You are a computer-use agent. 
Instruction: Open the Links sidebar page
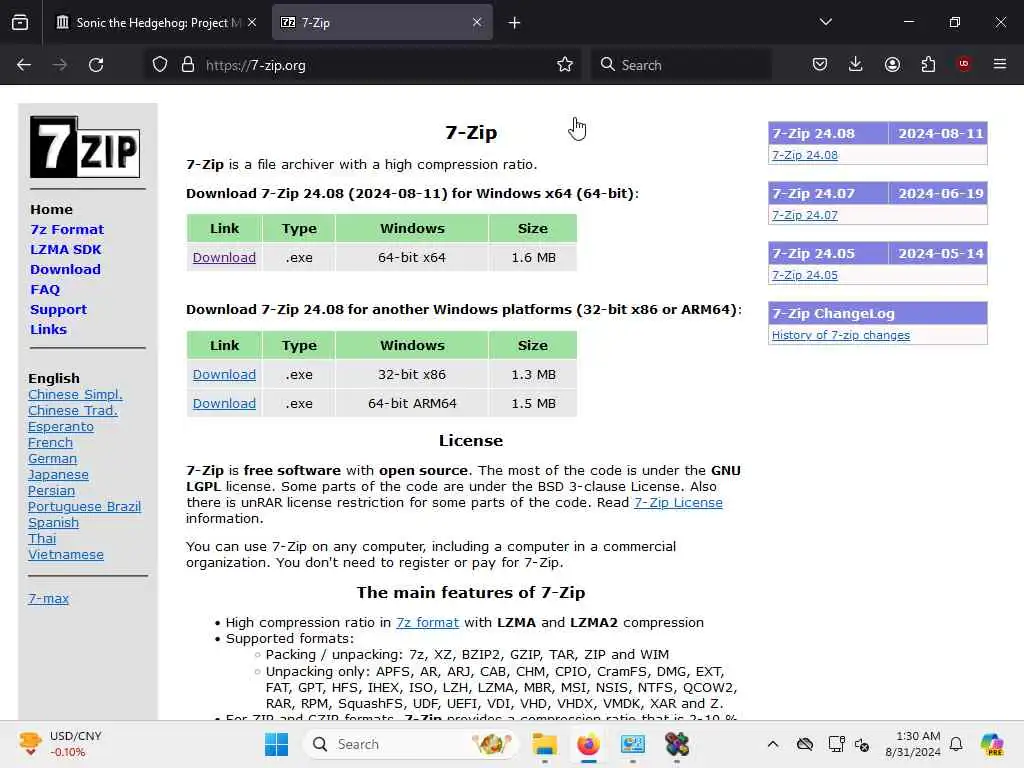click(48, 330)
